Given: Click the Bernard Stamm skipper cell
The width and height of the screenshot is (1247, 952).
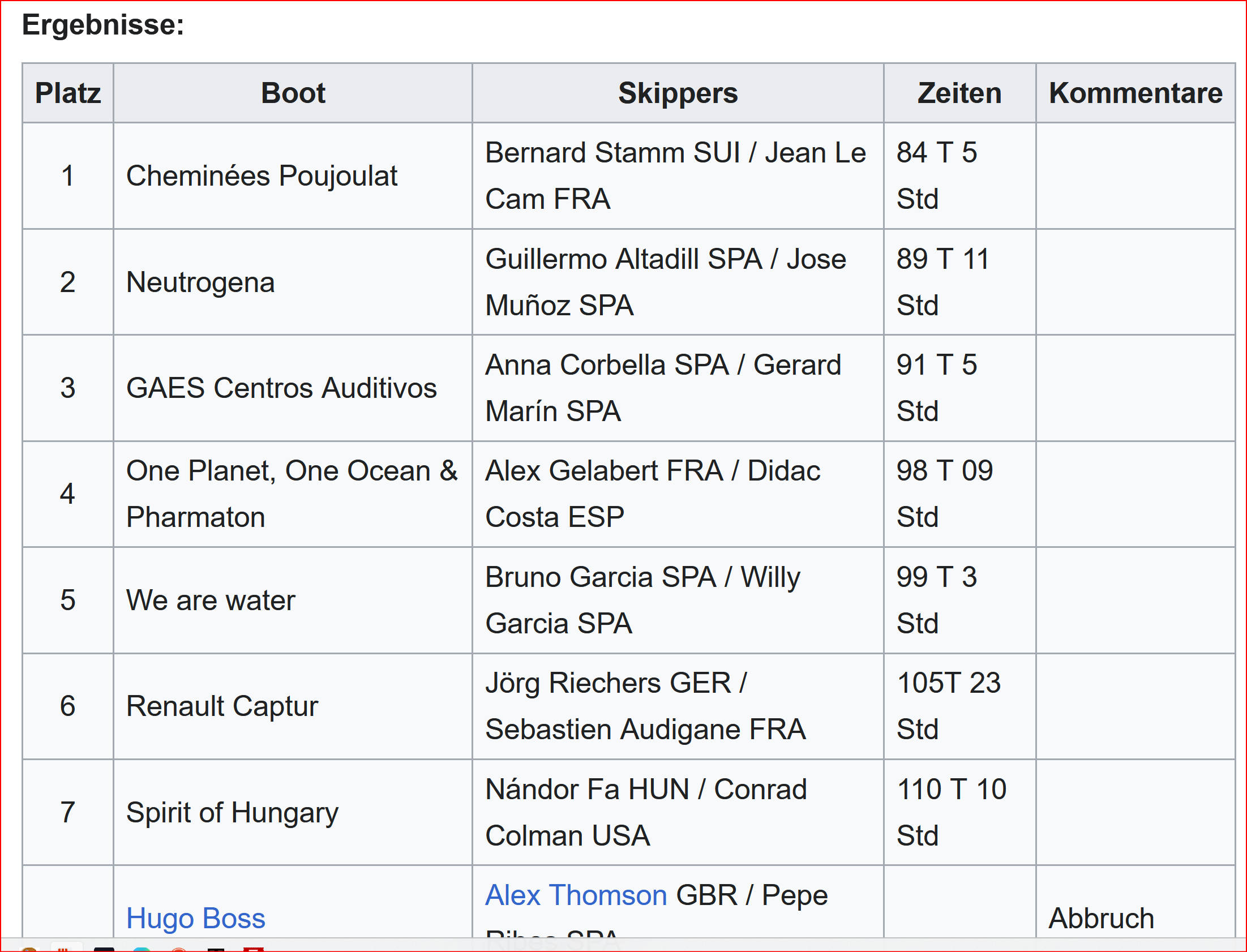Looking at the screenshot, I should 675,175.
